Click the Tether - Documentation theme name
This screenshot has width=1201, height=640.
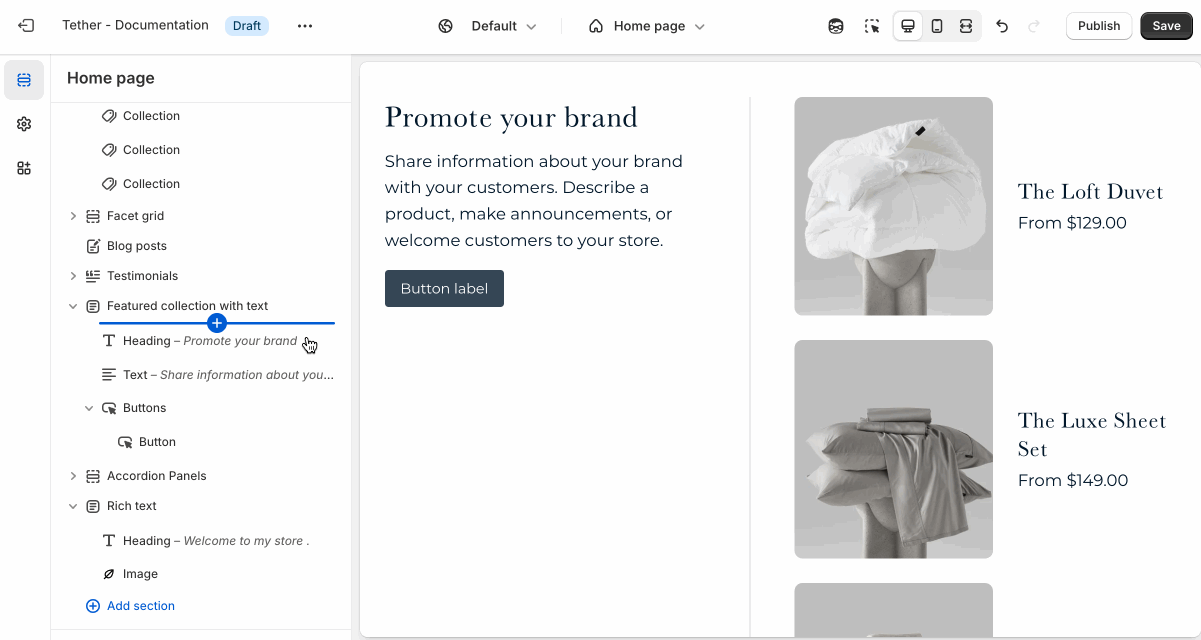pos(135,26)
